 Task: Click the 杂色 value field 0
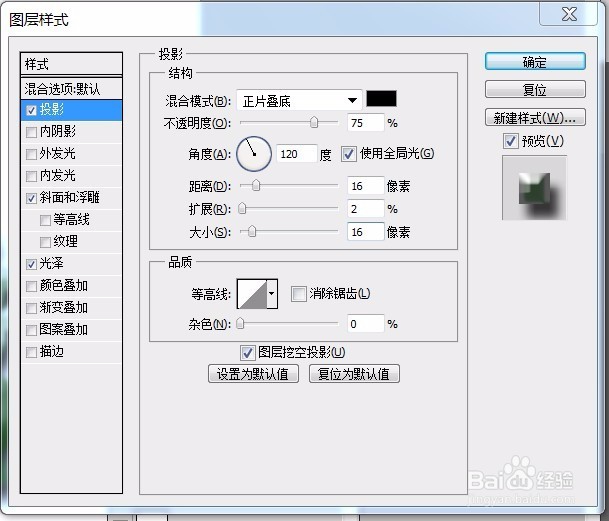365,324
